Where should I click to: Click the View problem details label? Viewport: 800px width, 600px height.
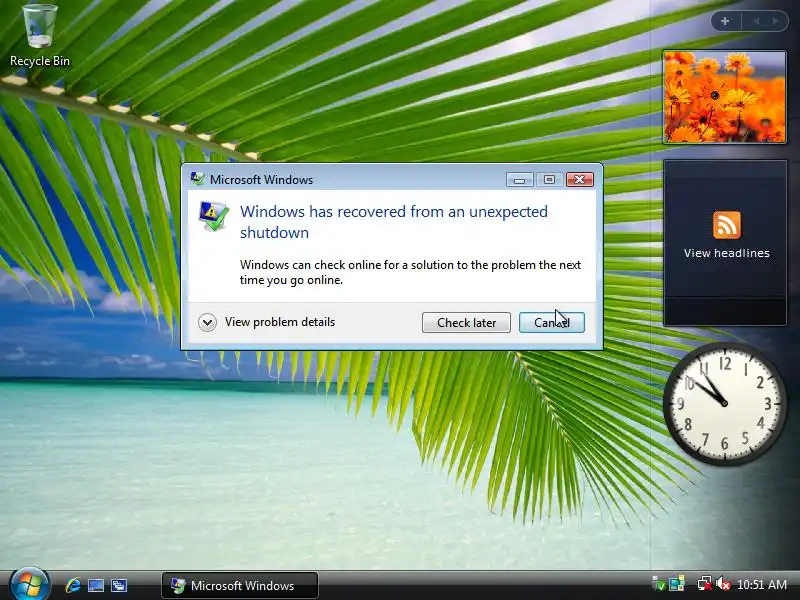(280, 322)
